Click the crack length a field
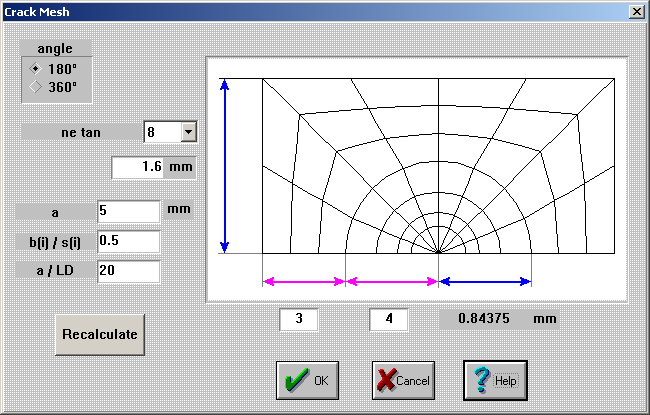The width and height of the screenshot is (650, 415). click(129, 211)
